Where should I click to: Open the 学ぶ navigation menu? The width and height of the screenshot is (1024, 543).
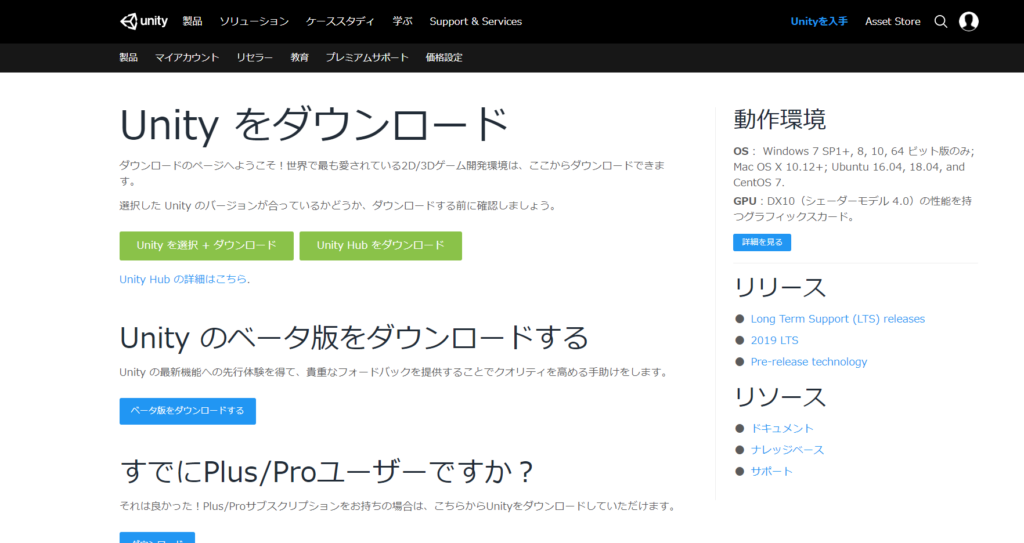pyautogui.click(x=402, y=22)
